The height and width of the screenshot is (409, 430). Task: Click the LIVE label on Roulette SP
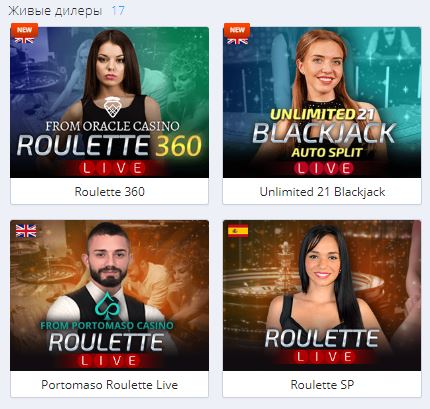pos(324,357)
